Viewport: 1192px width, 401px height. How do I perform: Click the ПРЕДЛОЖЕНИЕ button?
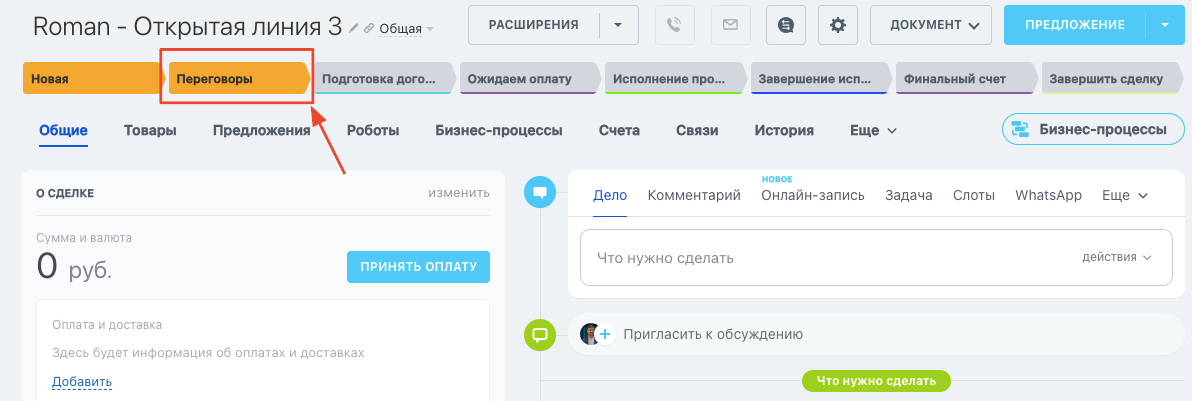[1074, 25]
